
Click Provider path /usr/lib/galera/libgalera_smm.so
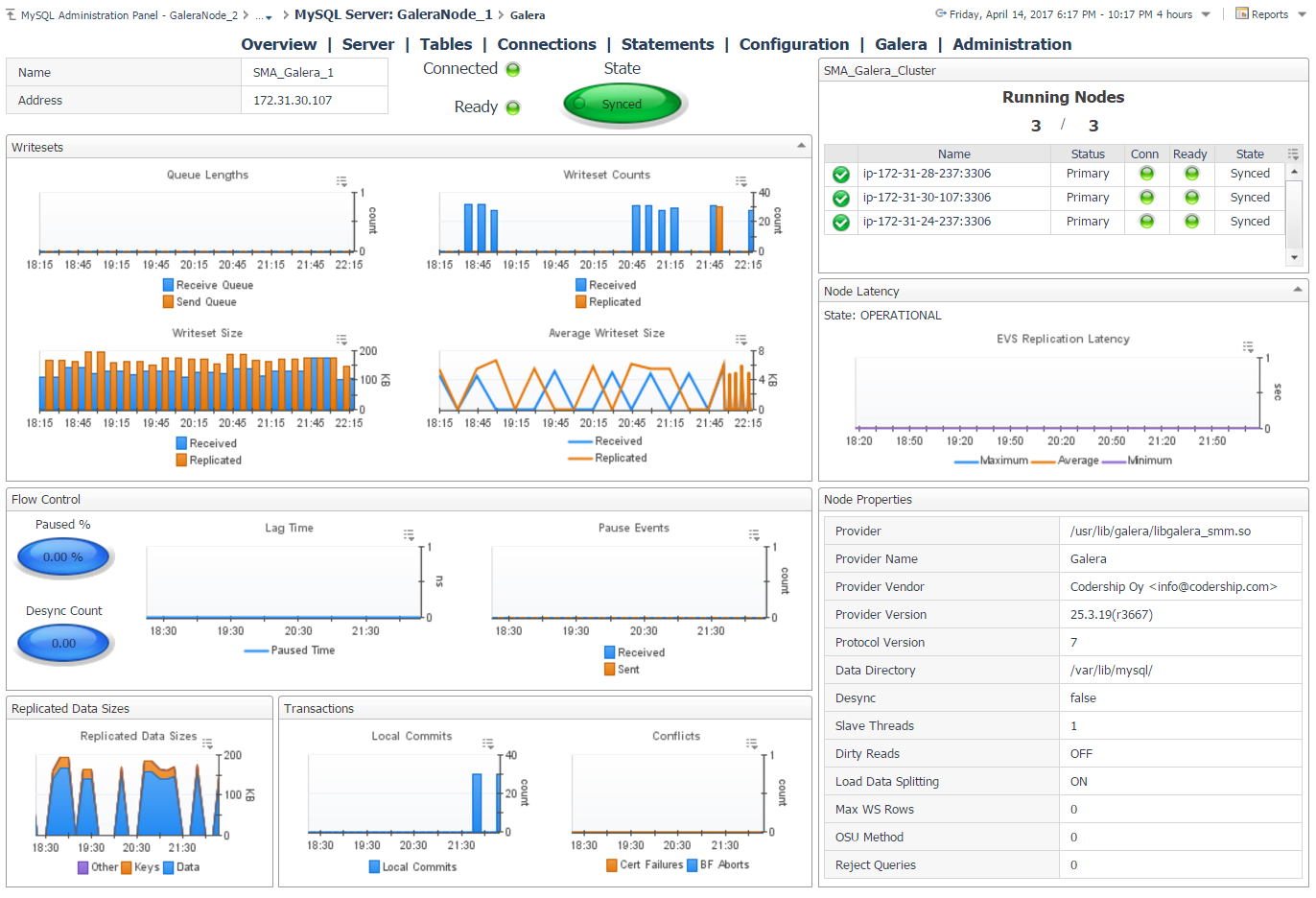tap(1161, 532)
